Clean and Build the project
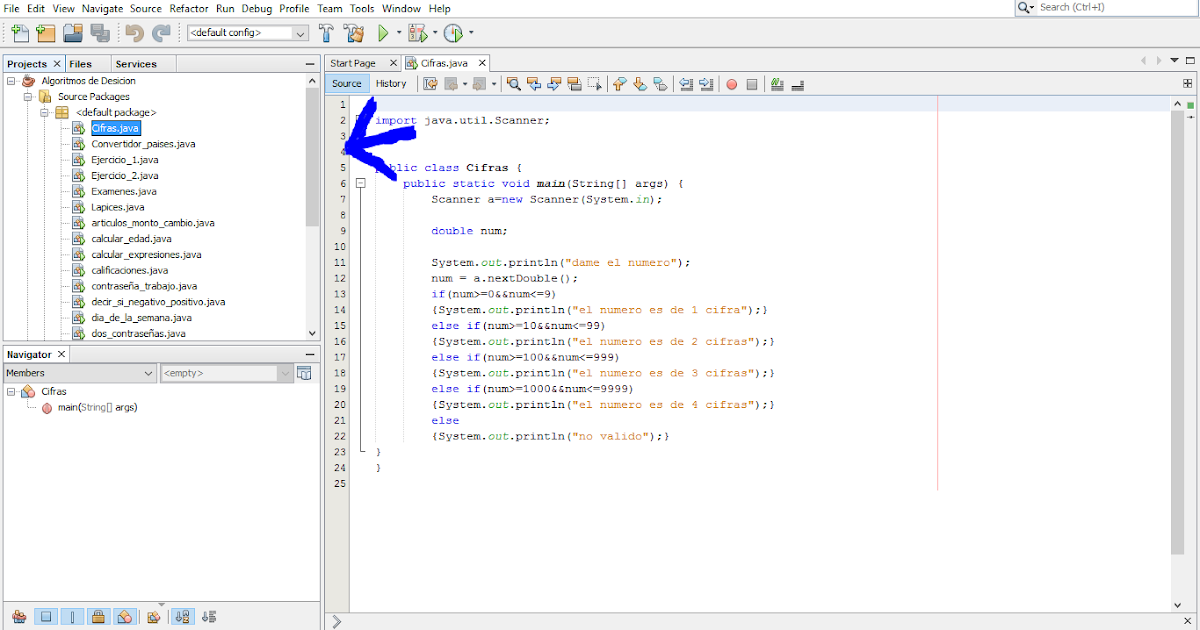 tap(356, 32)
